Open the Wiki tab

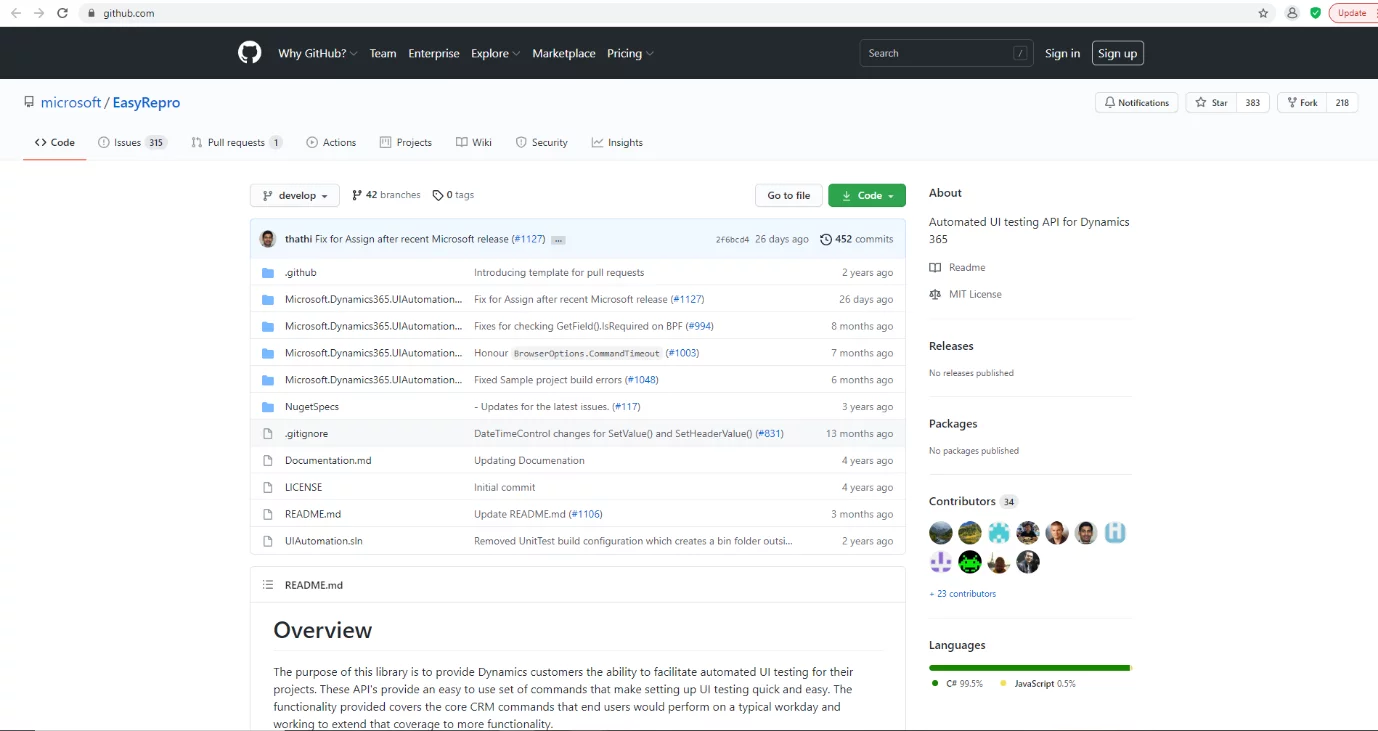[474, 143]
